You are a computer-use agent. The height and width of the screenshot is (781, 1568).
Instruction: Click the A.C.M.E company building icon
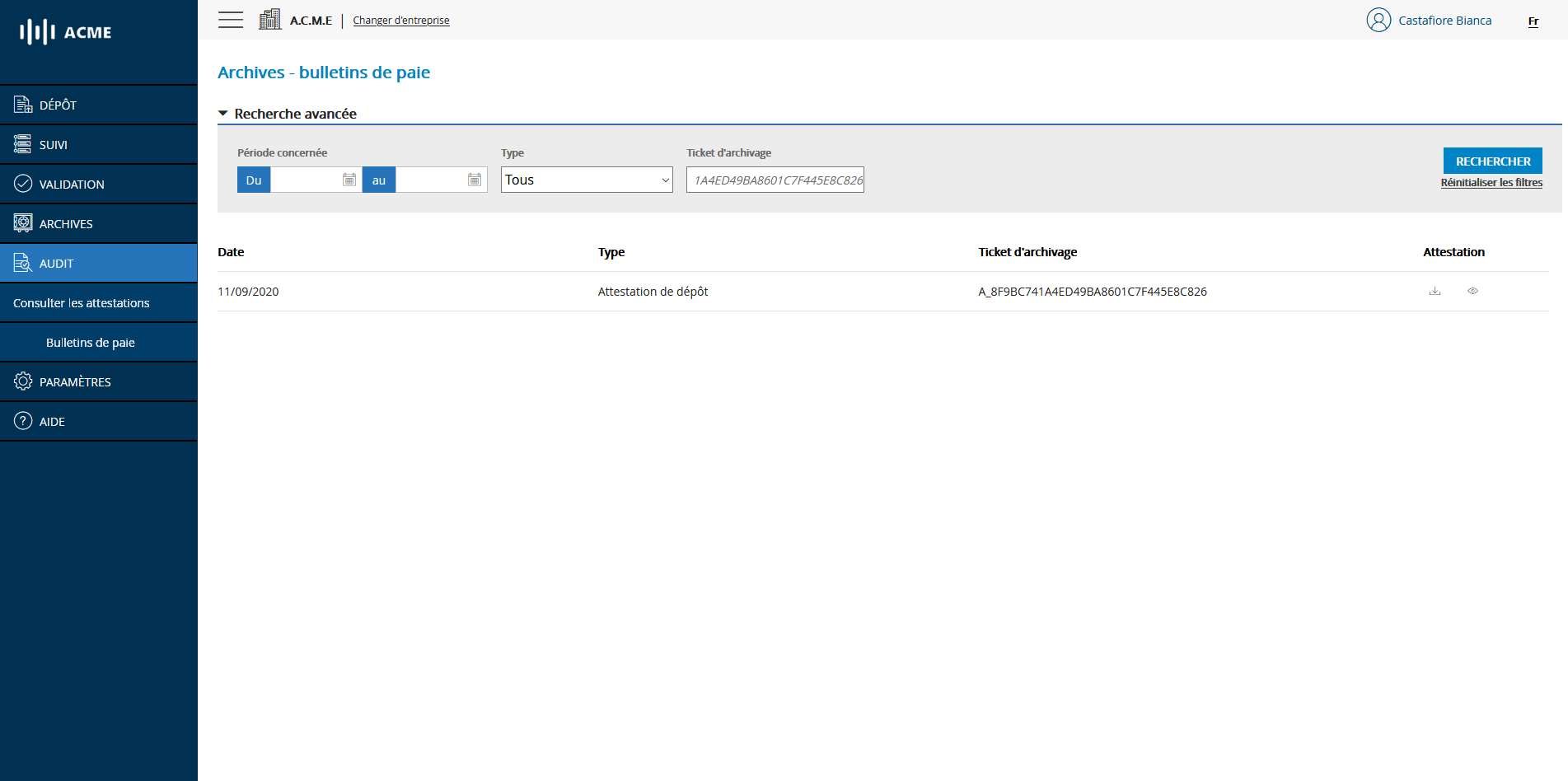pyautogui.click(x=269, y=20)
